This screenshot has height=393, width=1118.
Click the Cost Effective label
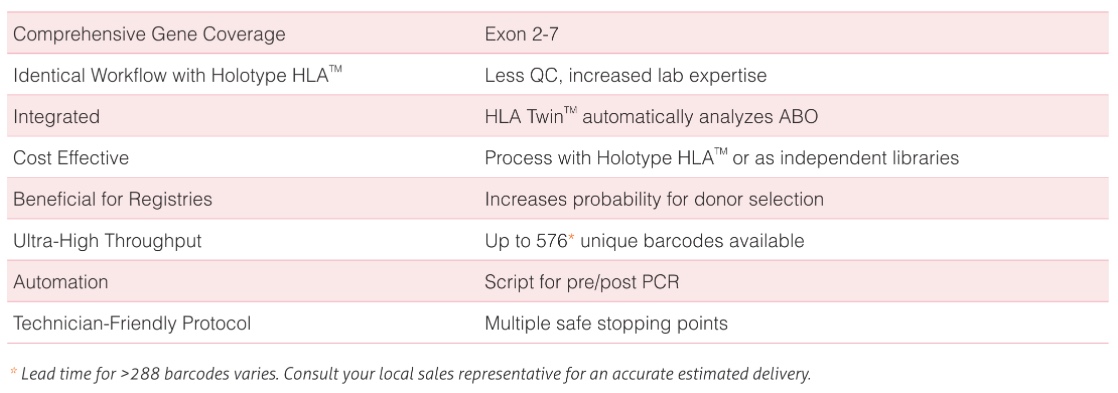point(71,158)
